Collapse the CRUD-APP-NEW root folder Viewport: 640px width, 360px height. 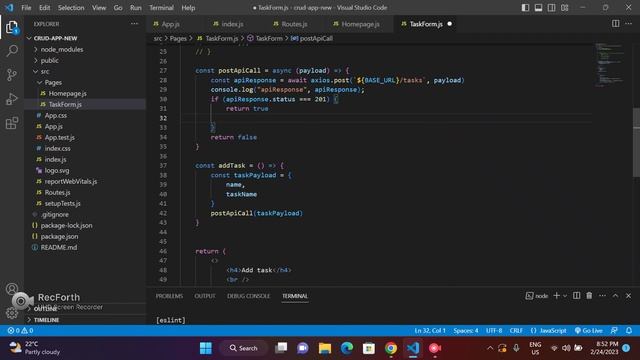point(85,38)
